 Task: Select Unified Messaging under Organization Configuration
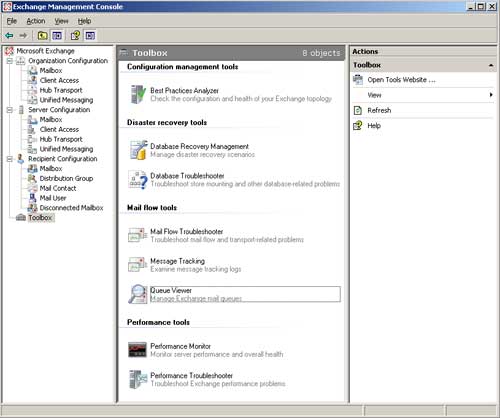(x=66, y=100)
